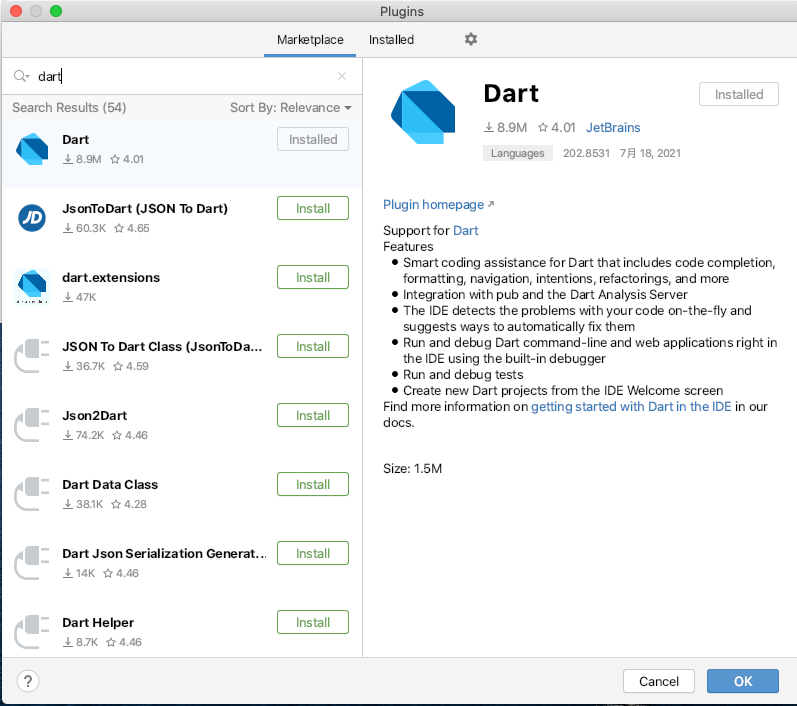Viewport: 797px width, 706px height.
Task: Click the dart.extensions plugin icon
Action: [x=32, y=287]
